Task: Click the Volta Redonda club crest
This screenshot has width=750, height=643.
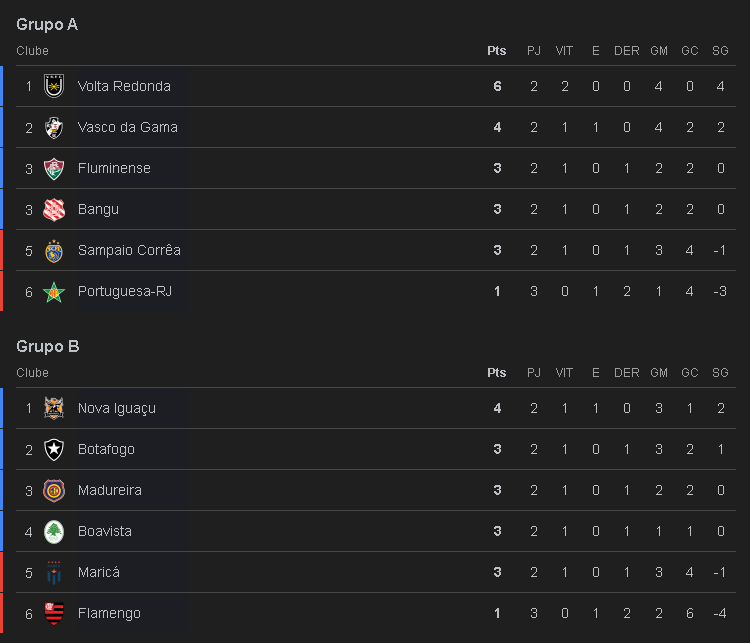Action: tap(54, 86)
